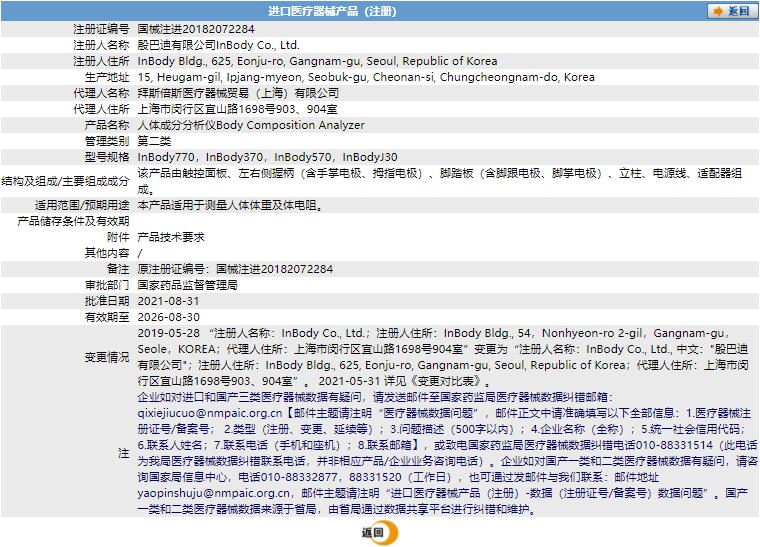Click management category value 第二类
Viewport: 760px width, 547px height.
[x=154, y=141]
